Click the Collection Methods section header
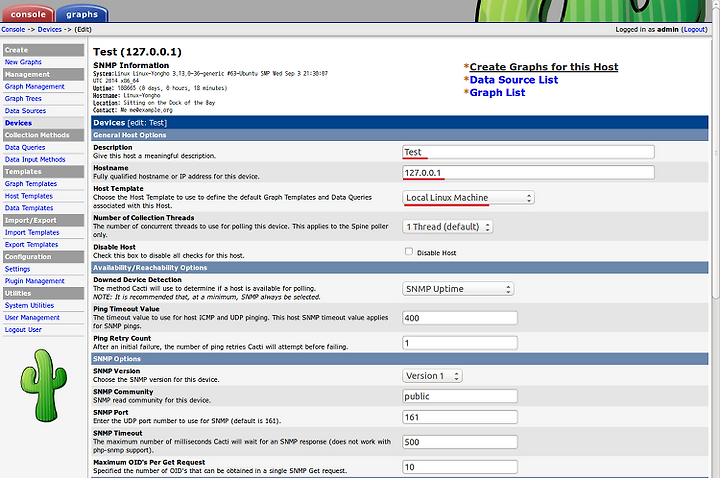Image resolution: width=720 pixels, height=478 pixels. click(x=44, y=135)
